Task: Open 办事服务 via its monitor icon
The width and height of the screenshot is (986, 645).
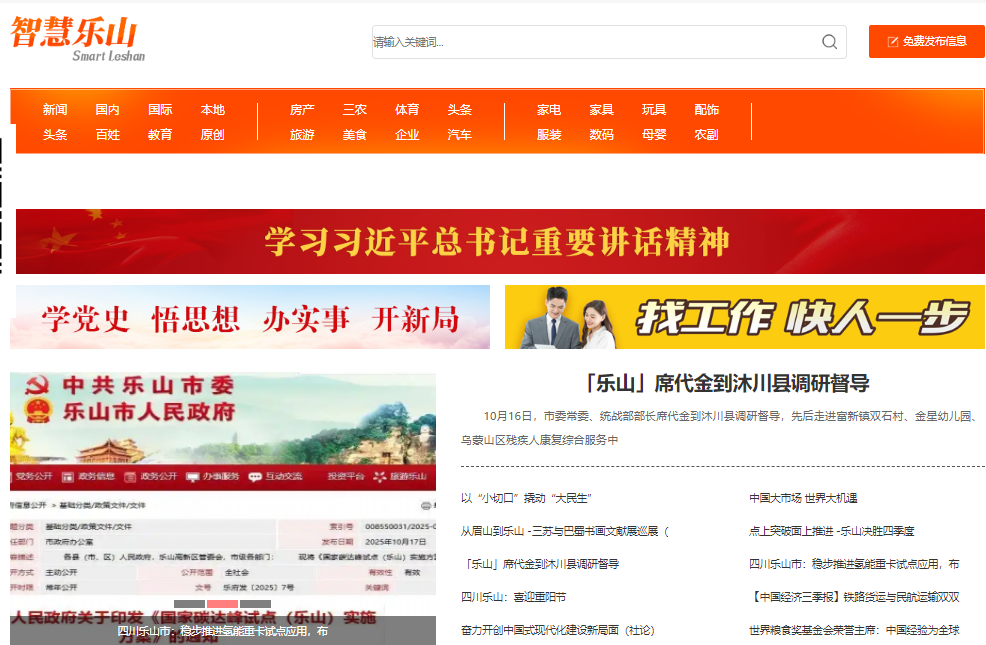Action: (x=190, y=477)
